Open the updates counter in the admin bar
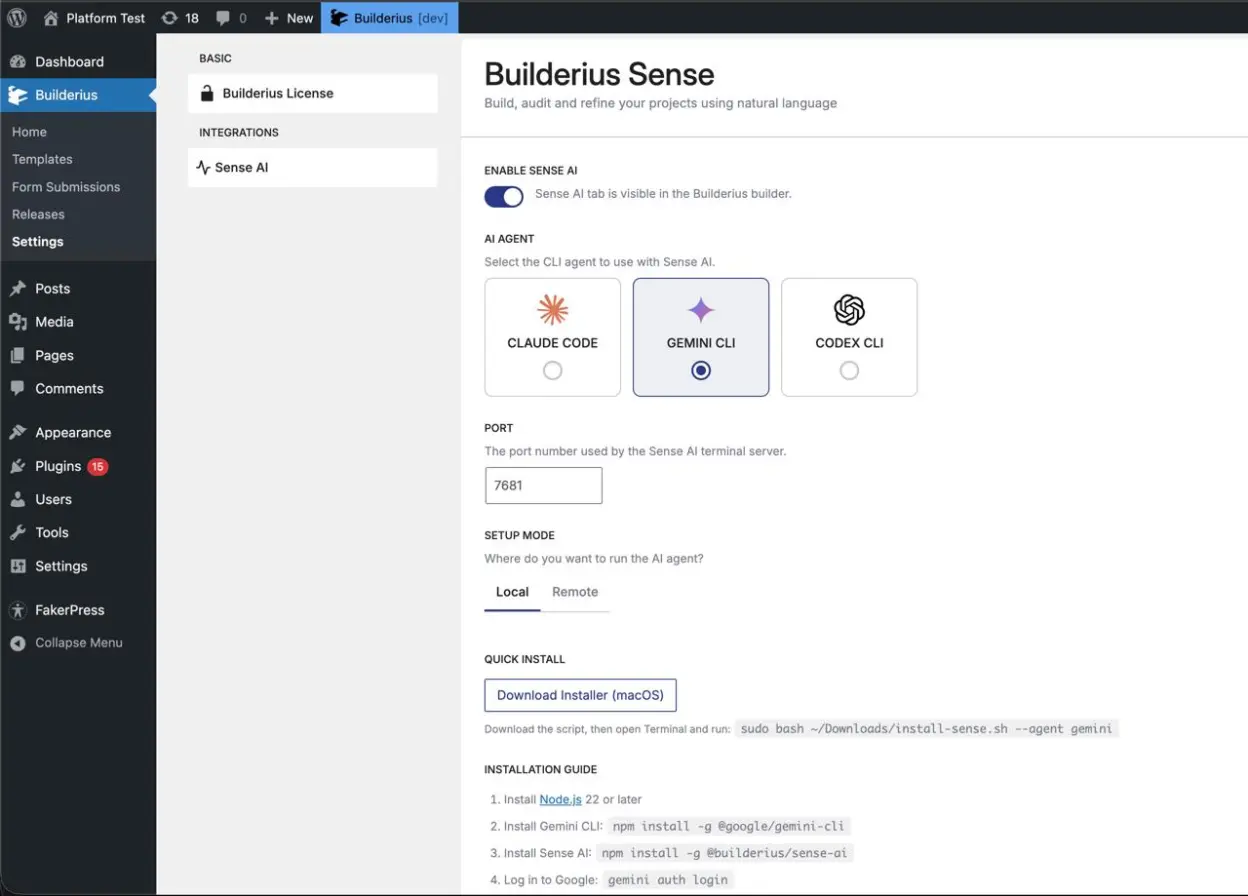 click(x=180, y=17)
